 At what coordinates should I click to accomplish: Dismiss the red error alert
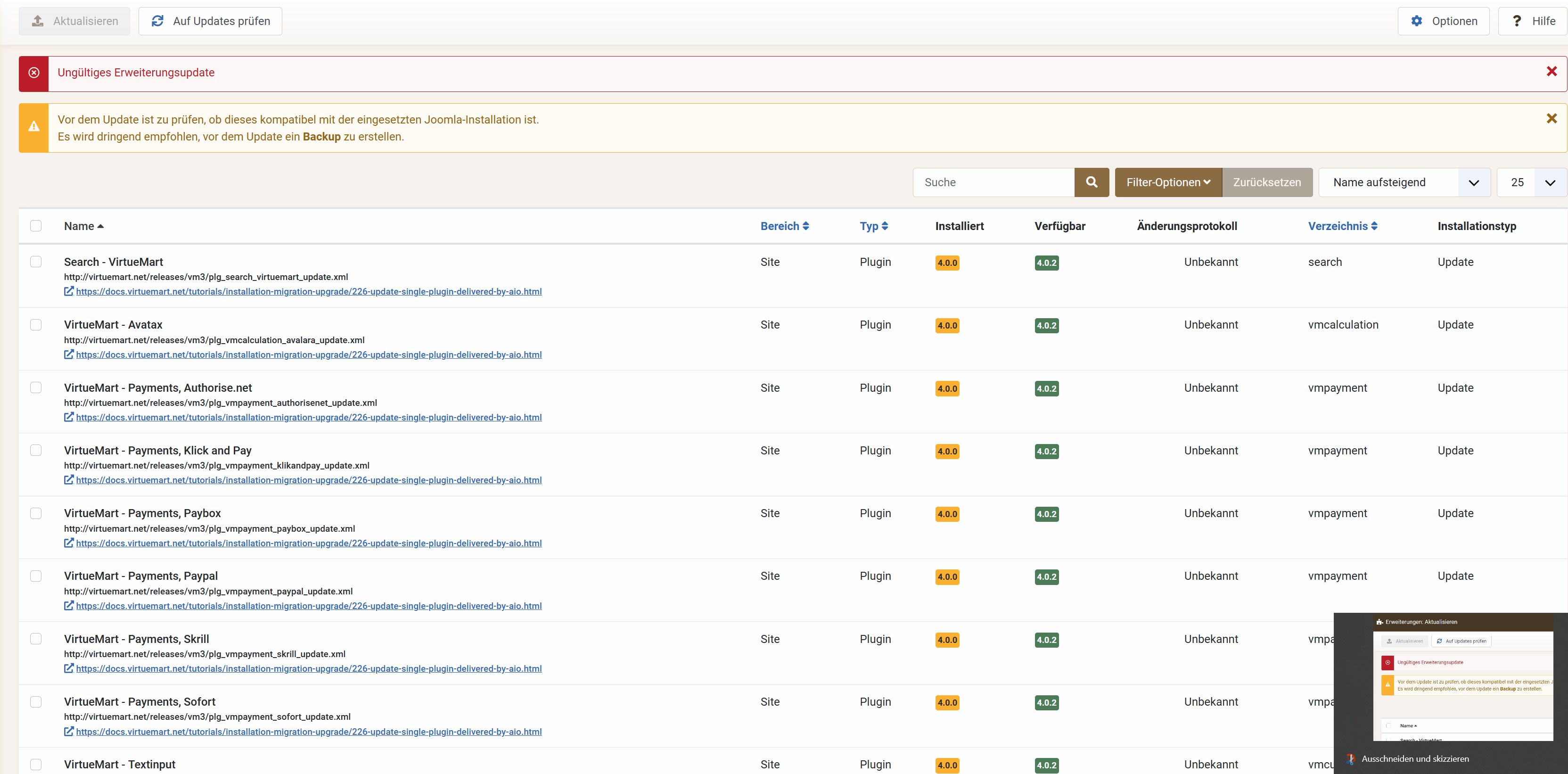1552,72
